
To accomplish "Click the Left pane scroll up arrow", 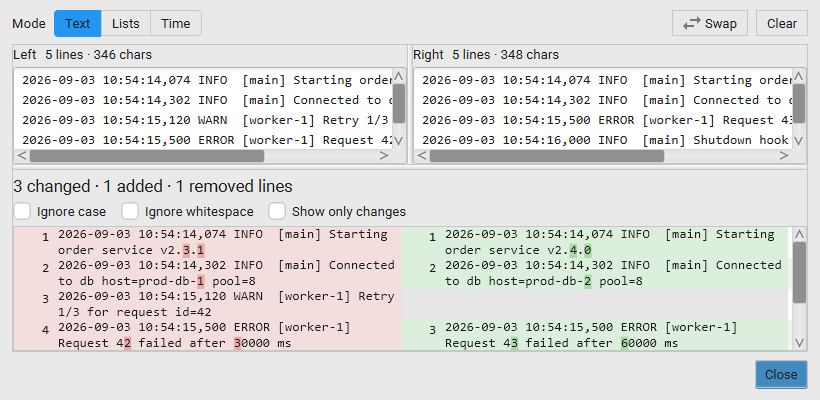I will click(398, 76).
